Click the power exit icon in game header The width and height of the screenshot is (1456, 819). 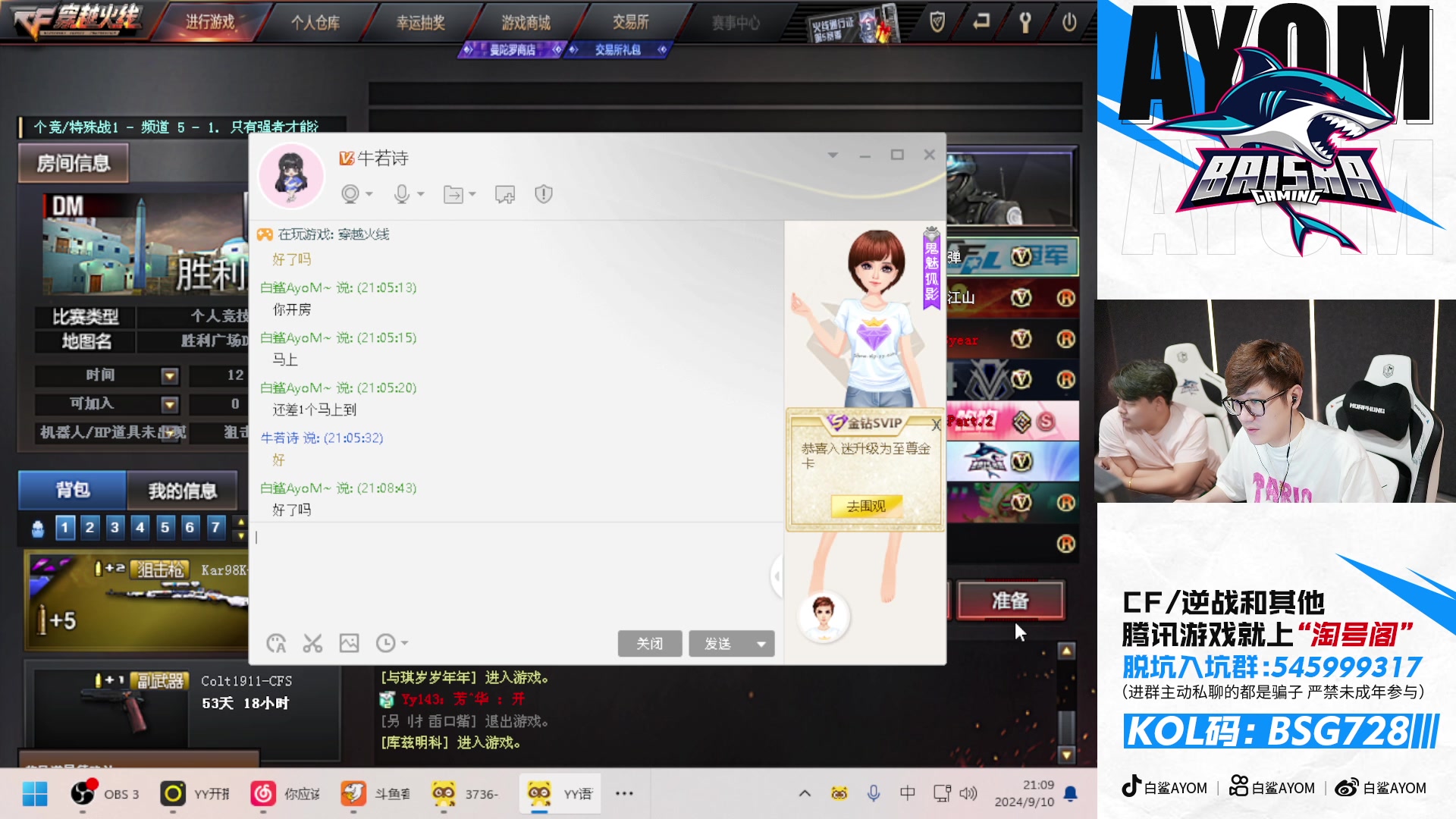(x=1069, y=22)
